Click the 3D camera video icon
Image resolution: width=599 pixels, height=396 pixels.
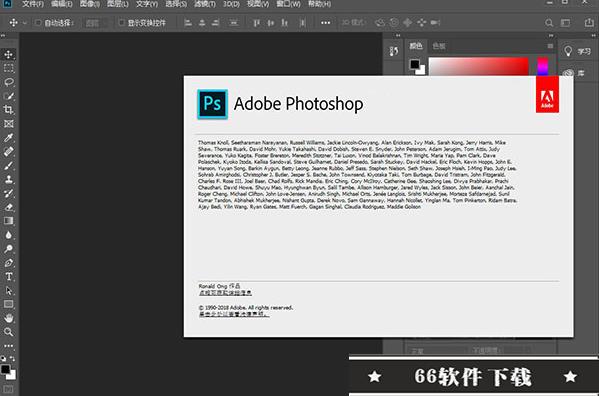click(x=435, y=23)
